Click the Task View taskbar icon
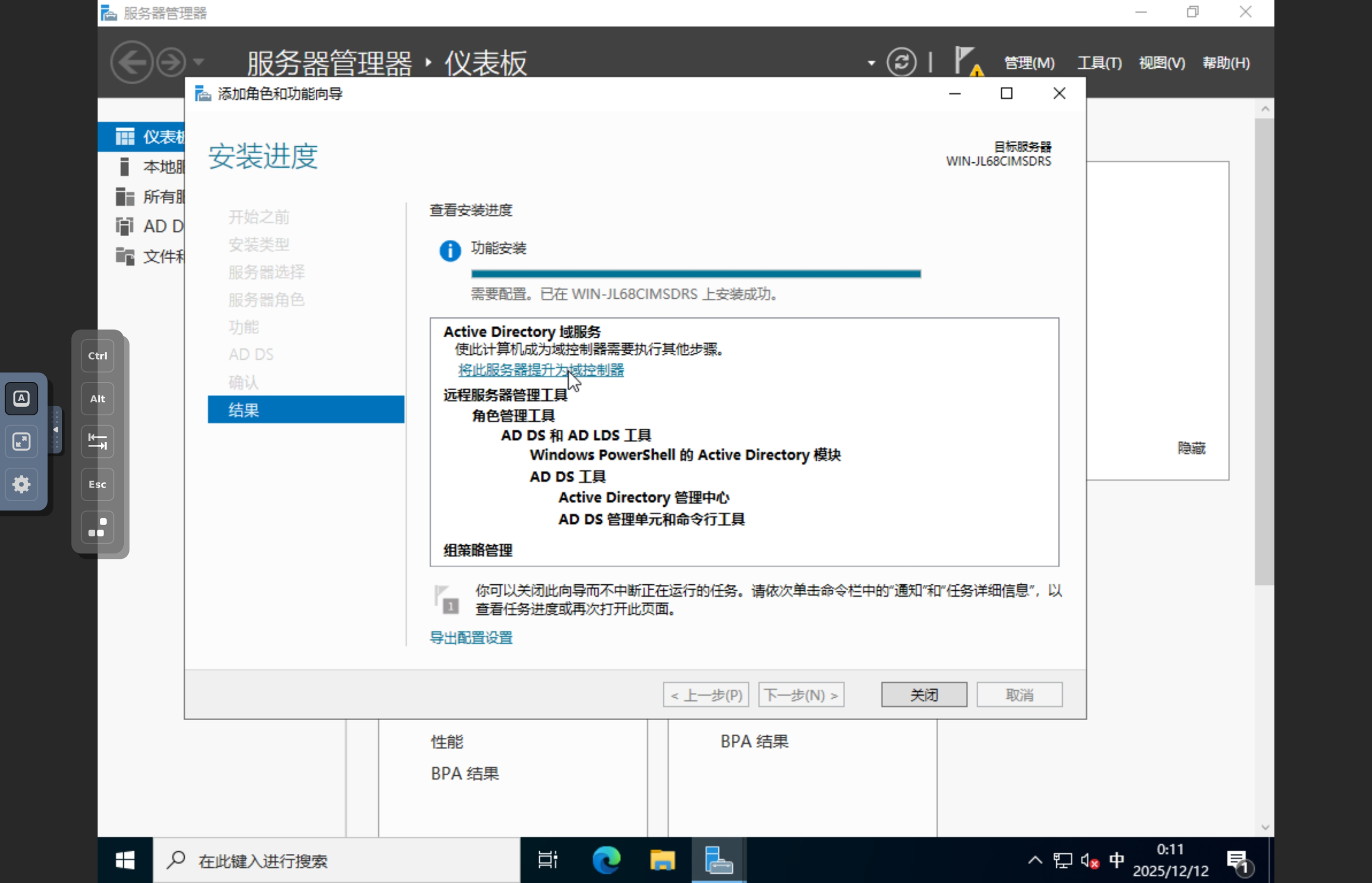The width and height of the screenshot is (1372, 883). point(547,860)
